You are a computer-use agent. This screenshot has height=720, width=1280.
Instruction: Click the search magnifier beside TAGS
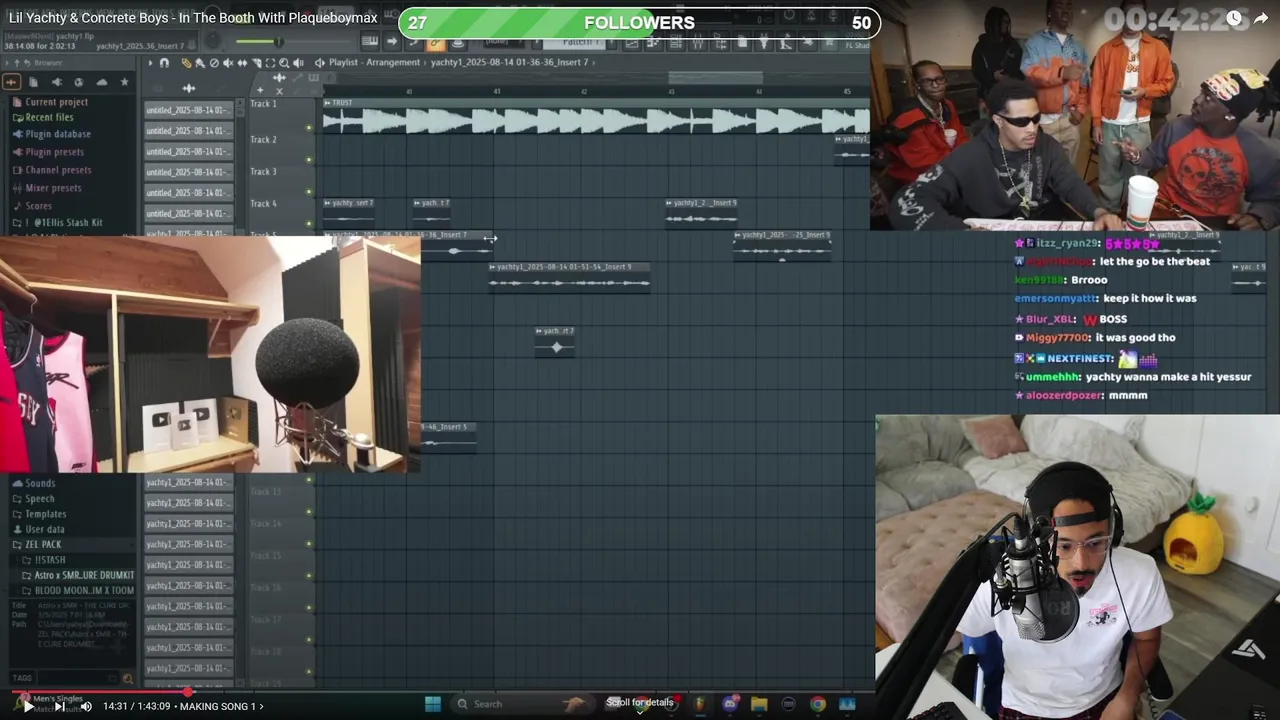pyautogui.click(x=127, y=678)
